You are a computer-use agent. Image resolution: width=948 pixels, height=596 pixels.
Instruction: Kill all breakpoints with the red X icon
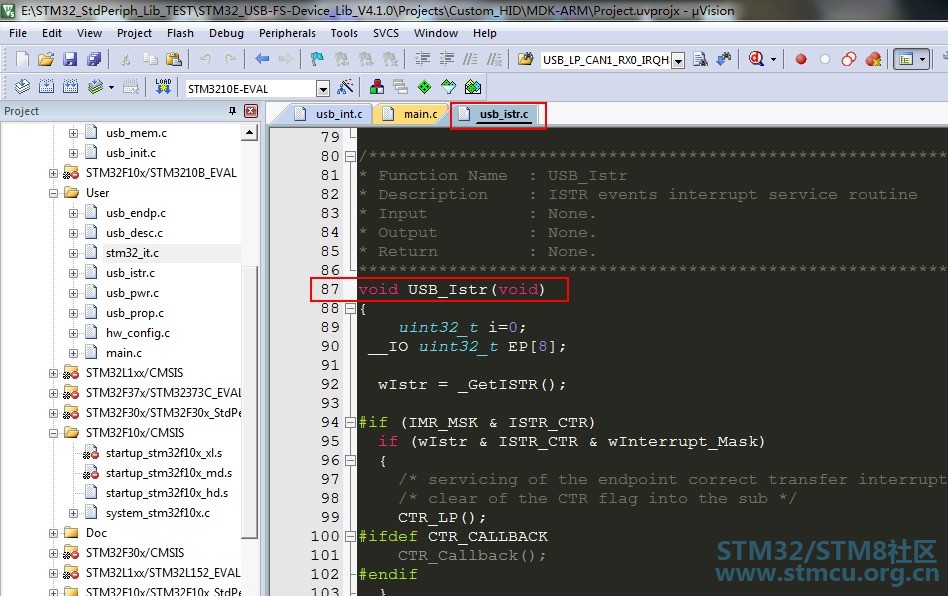(x=873, y=59)
